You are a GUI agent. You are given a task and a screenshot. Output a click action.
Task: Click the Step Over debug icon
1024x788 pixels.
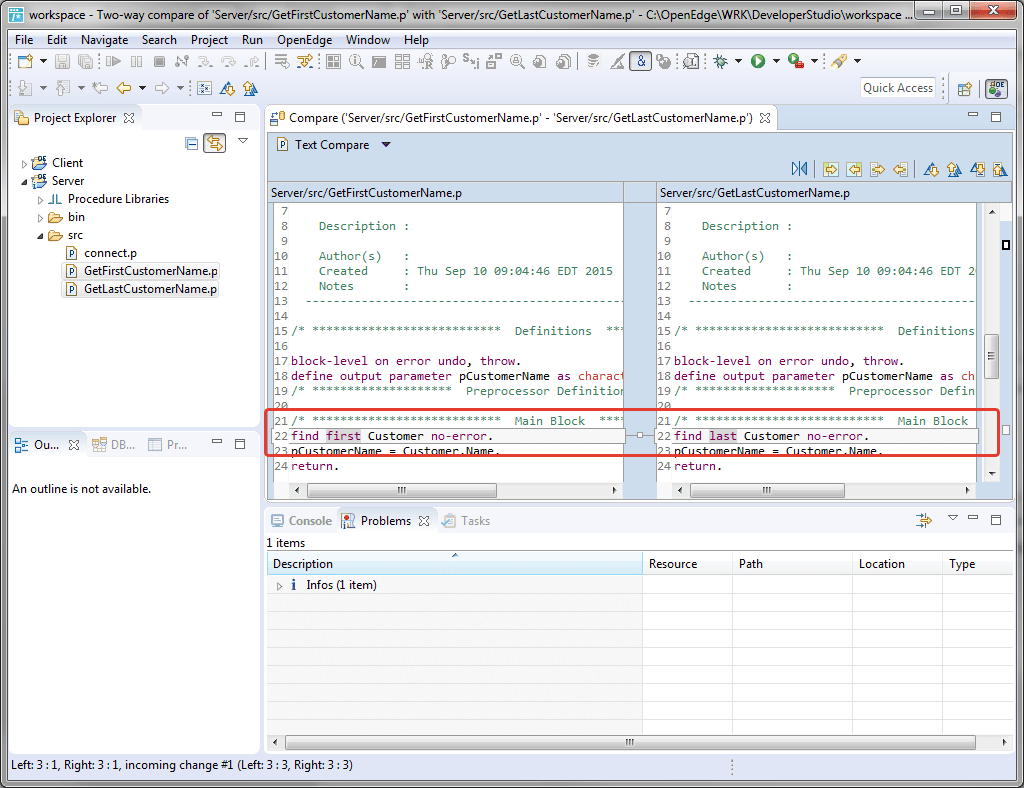[x=228, y=61]
